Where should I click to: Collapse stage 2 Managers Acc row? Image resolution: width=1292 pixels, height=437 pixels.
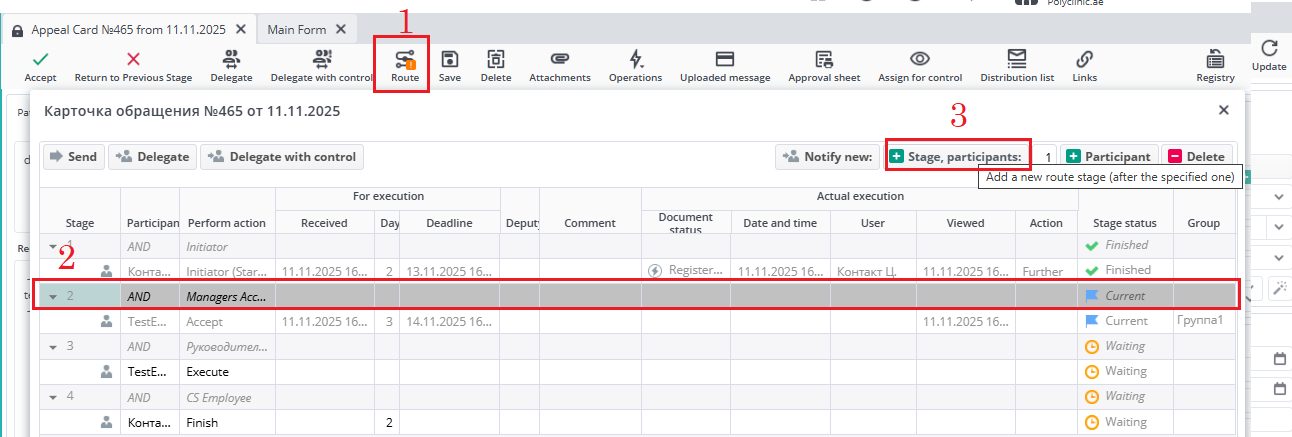point(53,296)
